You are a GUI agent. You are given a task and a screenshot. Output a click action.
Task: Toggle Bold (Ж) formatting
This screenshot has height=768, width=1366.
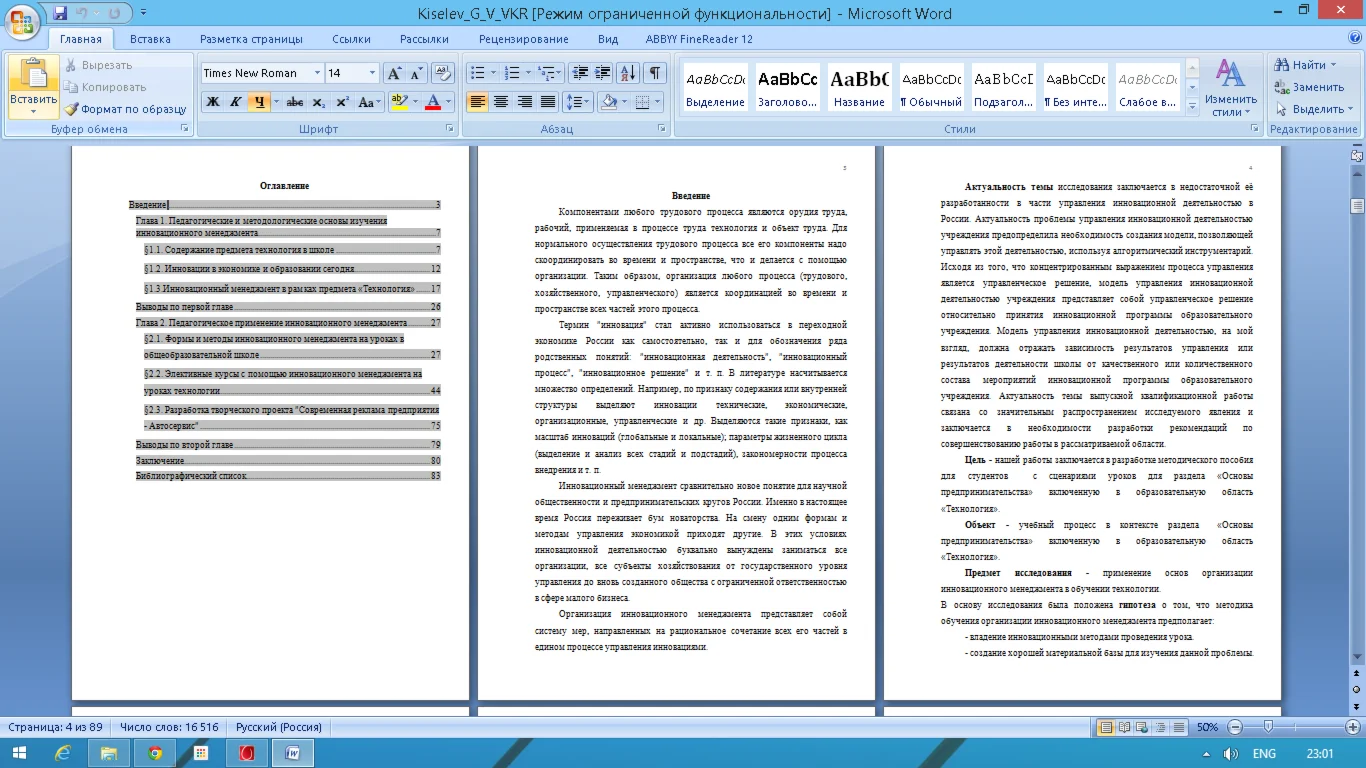coord(212,102)
